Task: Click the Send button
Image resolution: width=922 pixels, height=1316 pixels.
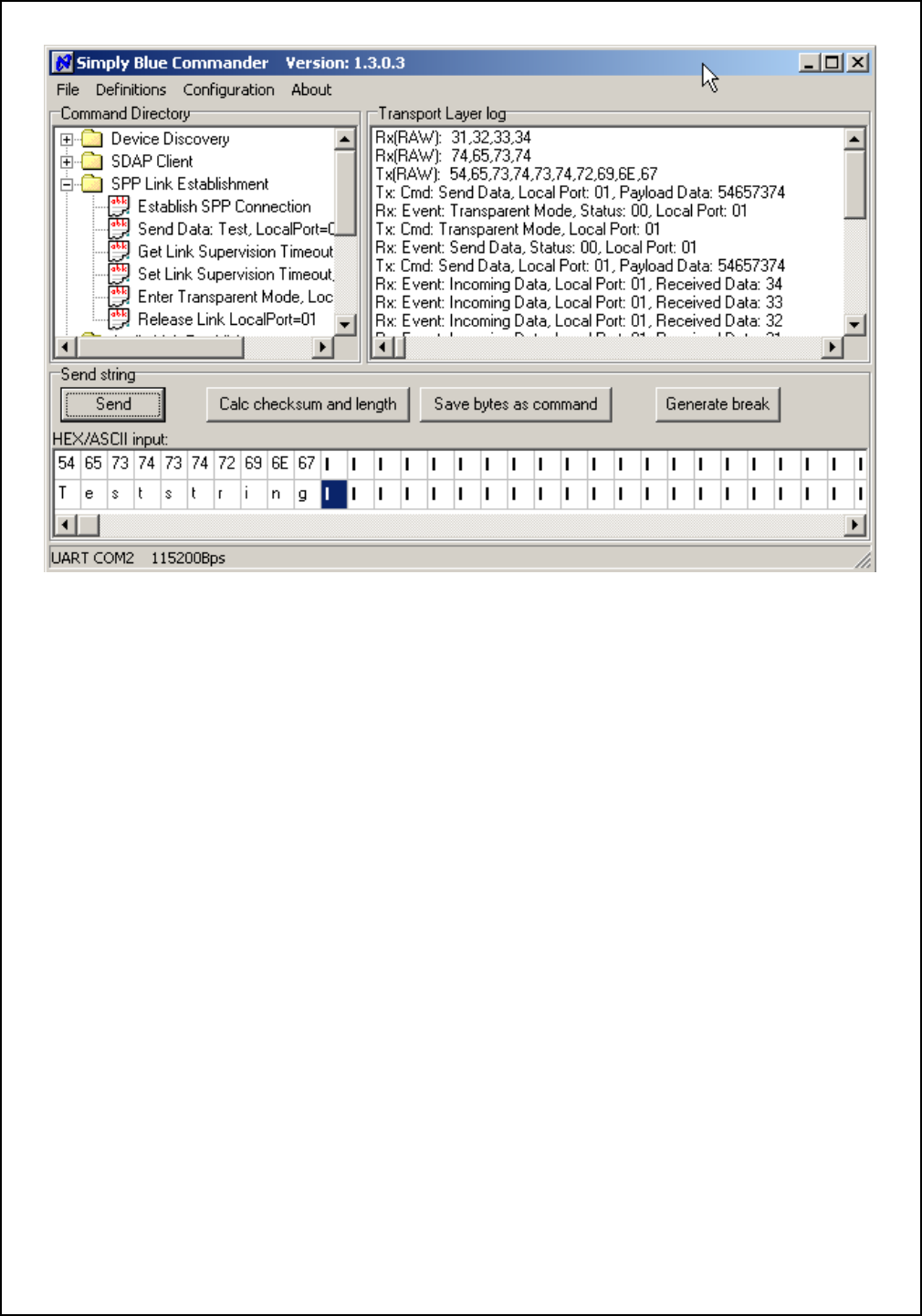Action: pos(113,404)
